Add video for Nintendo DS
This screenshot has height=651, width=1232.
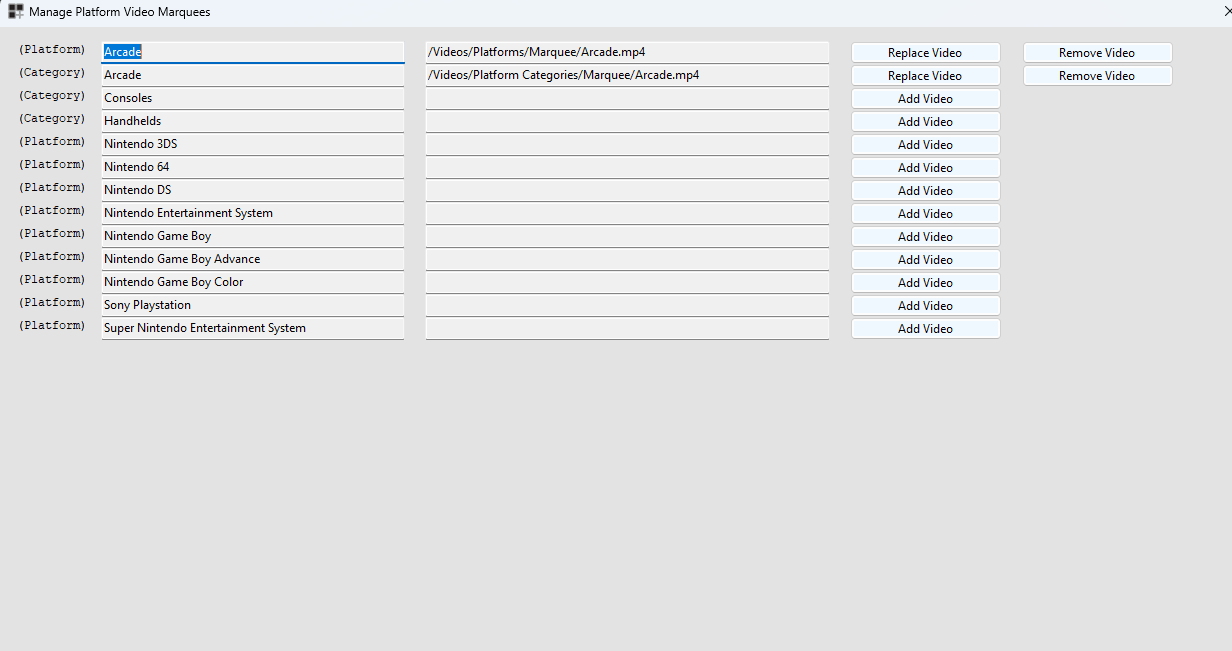[925, 191]
